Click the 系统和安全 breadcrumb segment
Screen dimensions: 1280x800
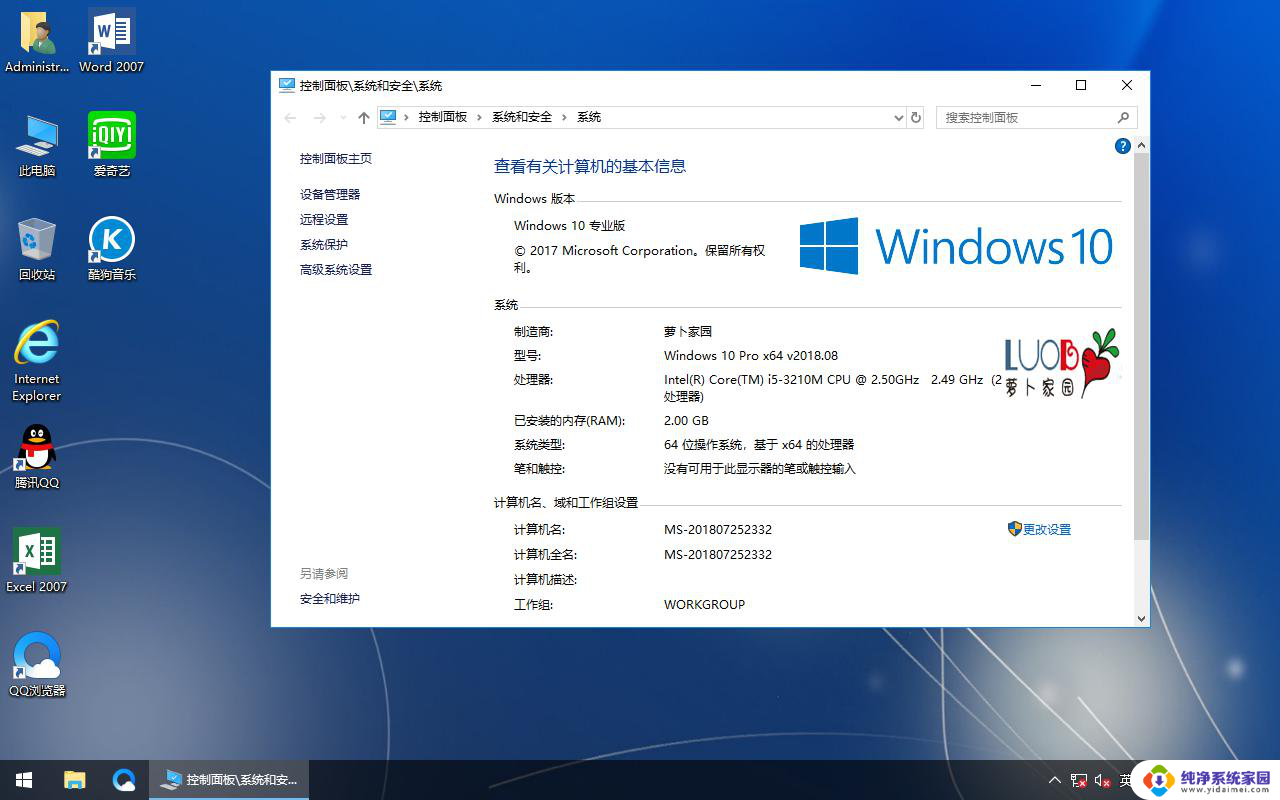(x=522, y=117)
